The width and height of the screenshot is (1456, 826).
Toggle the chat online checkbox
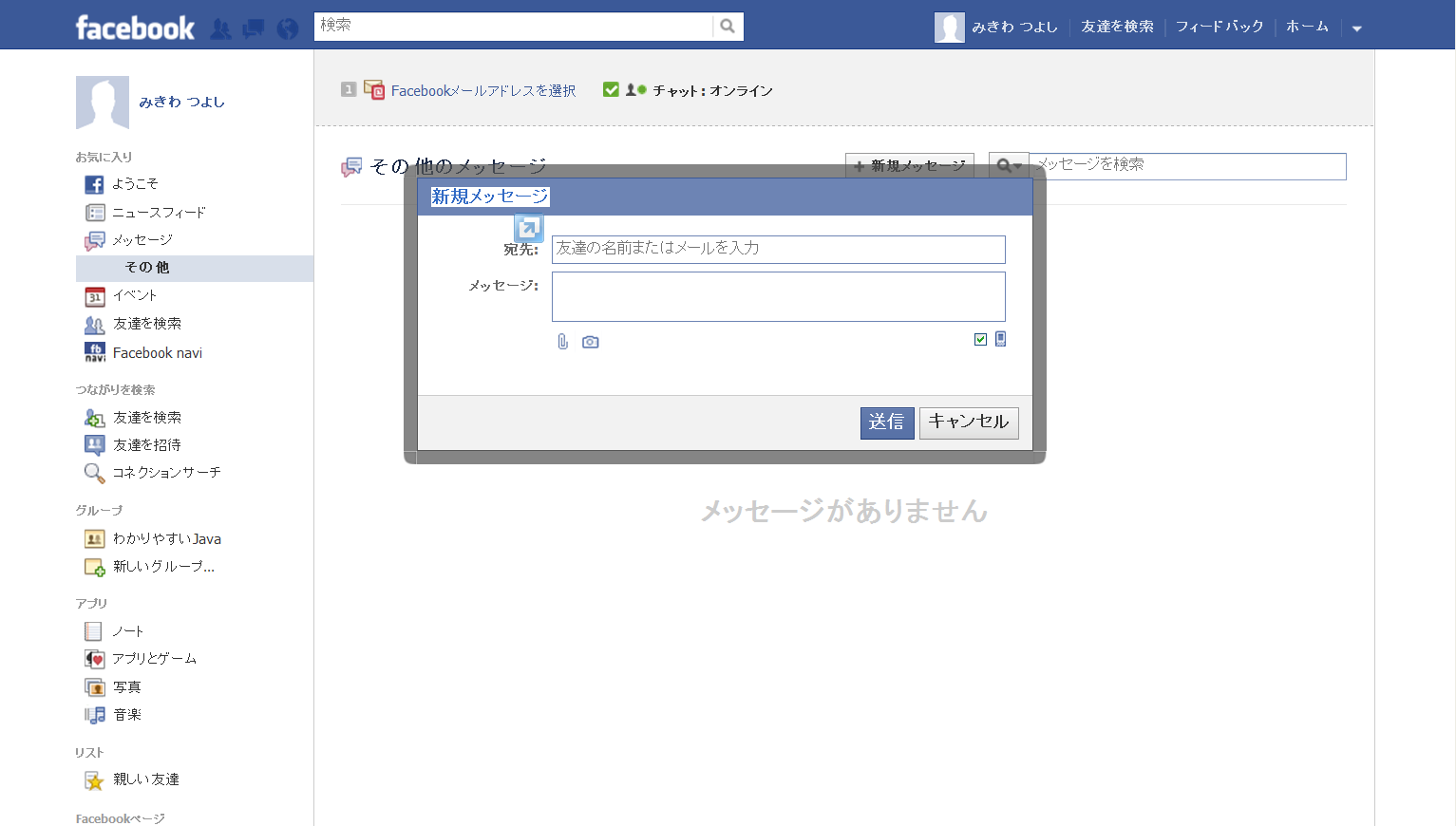[611, 90]
